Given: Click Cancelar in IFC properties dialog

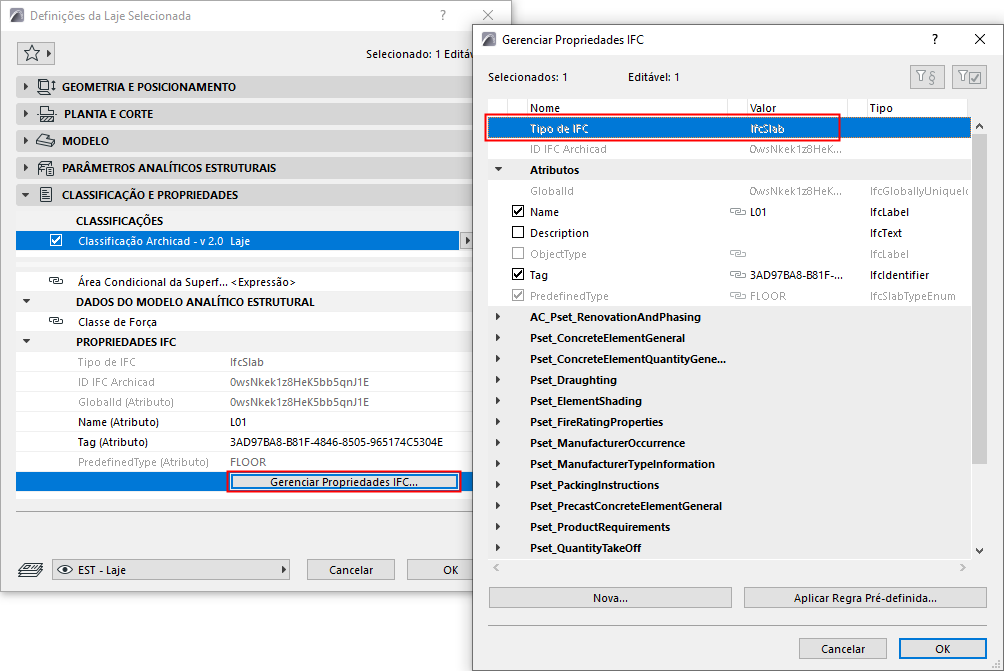Looking at the screenshot, I should pos(843,649).
